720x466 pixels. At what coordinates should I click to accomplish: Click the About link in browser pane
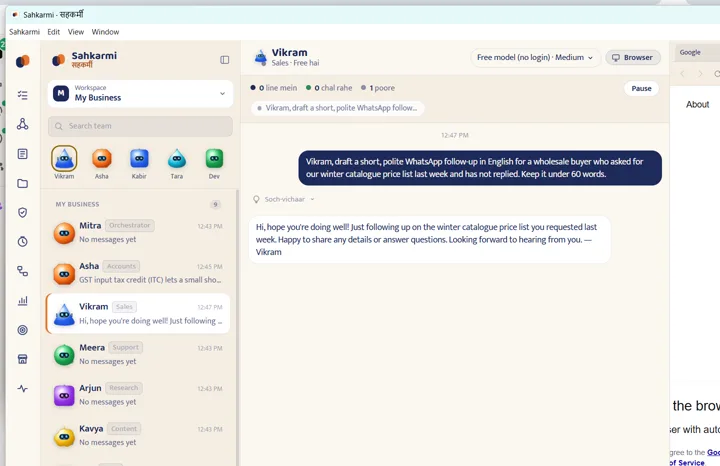[698, 105]
